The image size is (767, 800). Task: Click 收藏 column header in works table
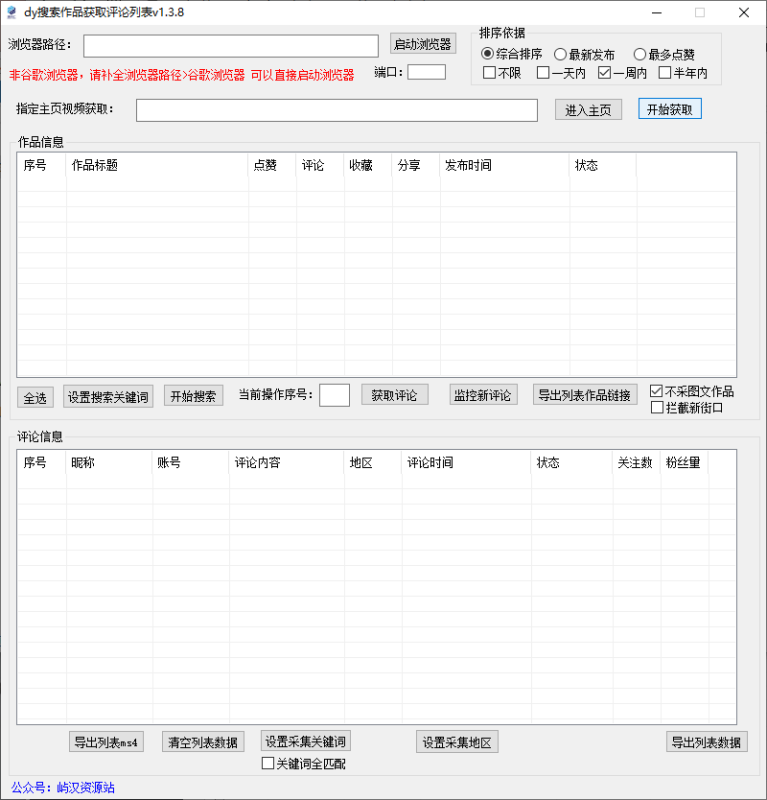[368, 165]
